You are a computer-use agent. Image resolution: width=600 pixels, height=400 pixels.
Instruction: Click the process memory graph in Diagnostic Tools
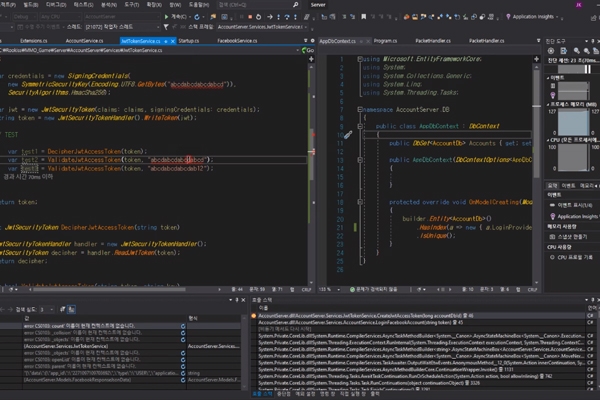pos(573,122)
